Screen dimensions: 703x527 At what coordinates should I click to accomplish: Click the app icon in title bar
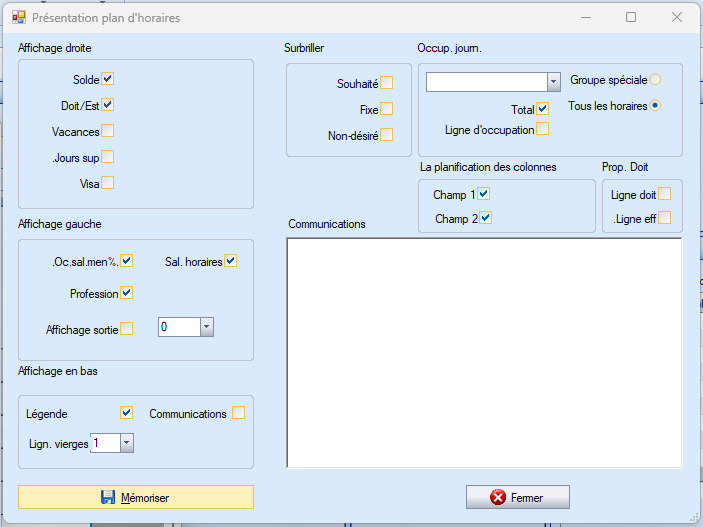(18, 17)
